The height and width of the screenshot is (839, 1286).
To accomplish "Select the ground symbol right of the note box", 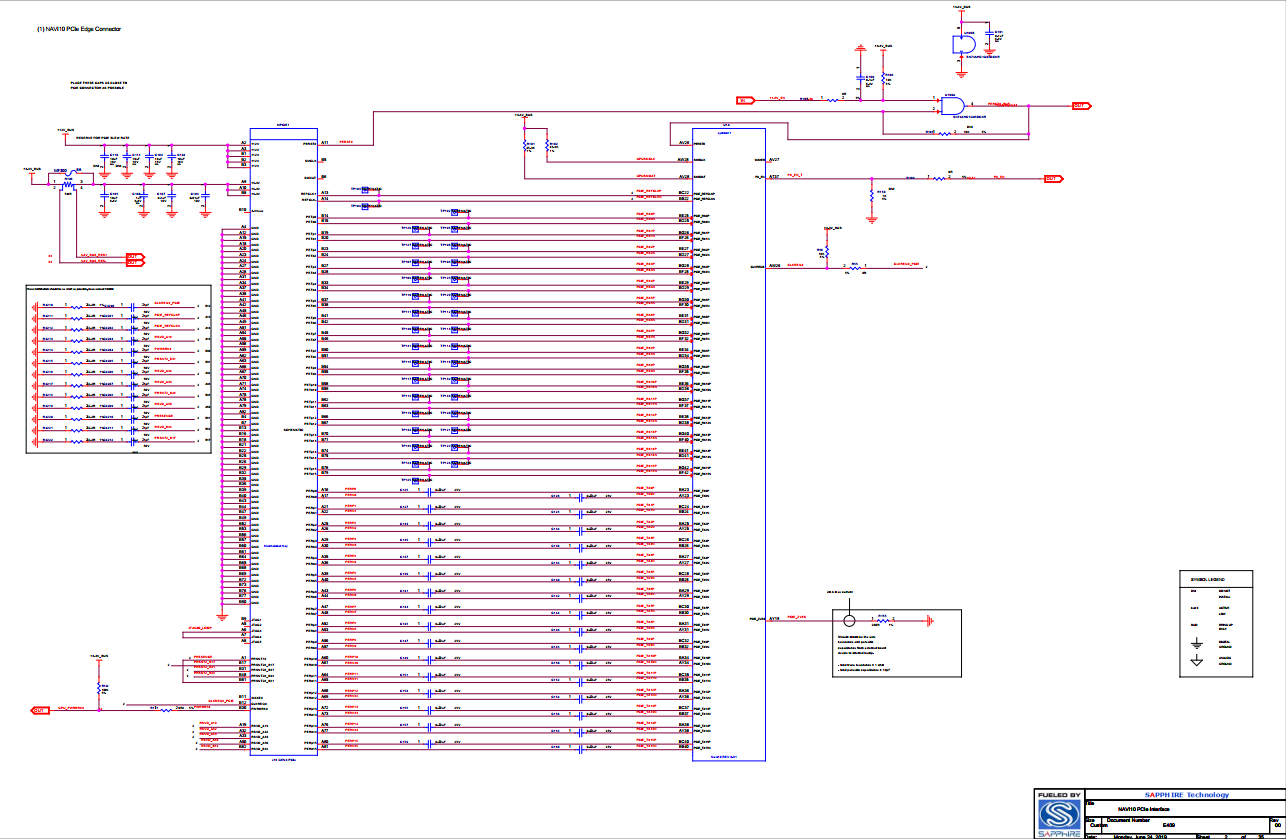I will click(x=928, y=620).
